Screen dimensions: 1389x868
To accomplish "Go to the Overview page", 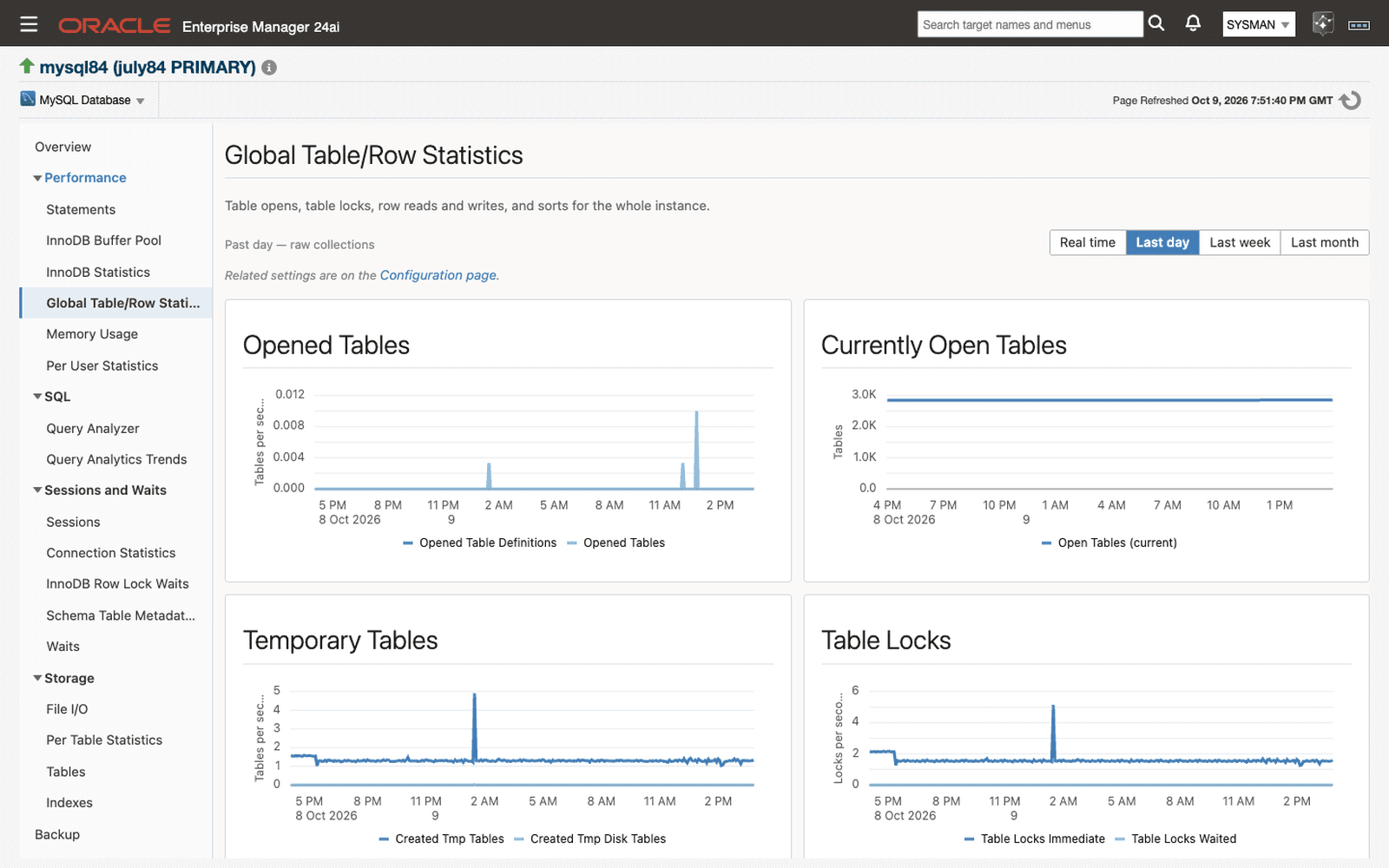I will click(63, 147).
